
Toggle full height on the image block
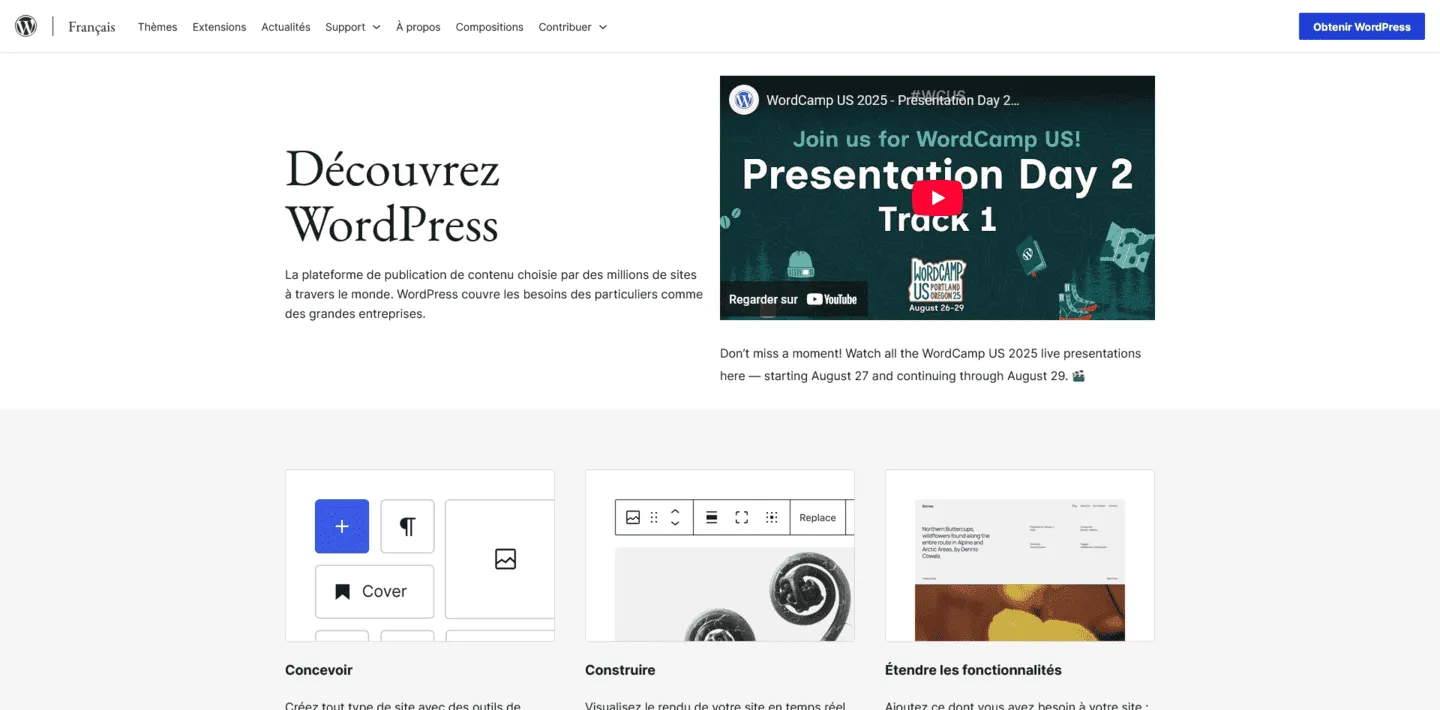(741, 517)
